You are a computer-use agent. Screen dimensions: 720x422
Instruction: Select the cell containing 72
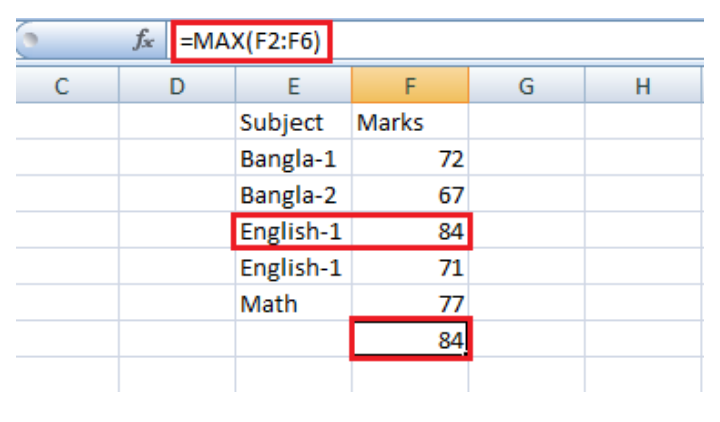pyautogui.click(x=410, y=159)
